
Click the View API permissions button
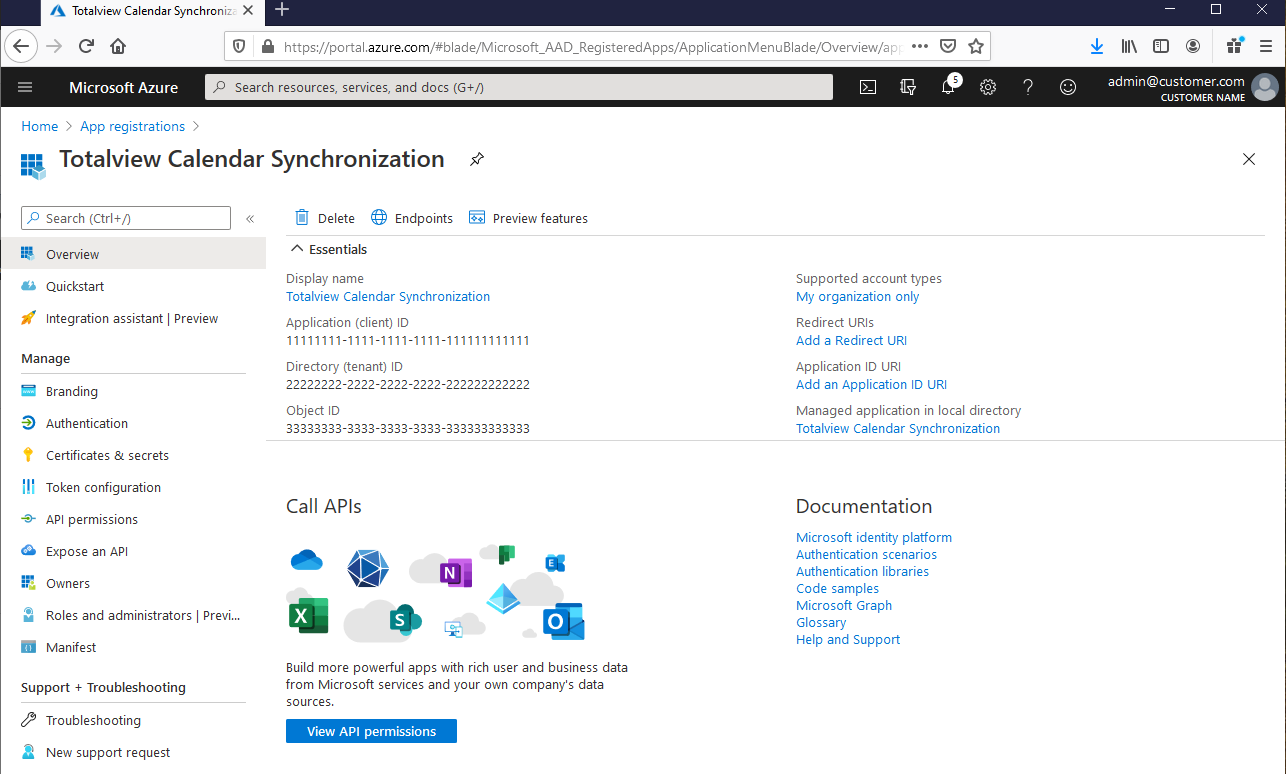click(371, 731)
